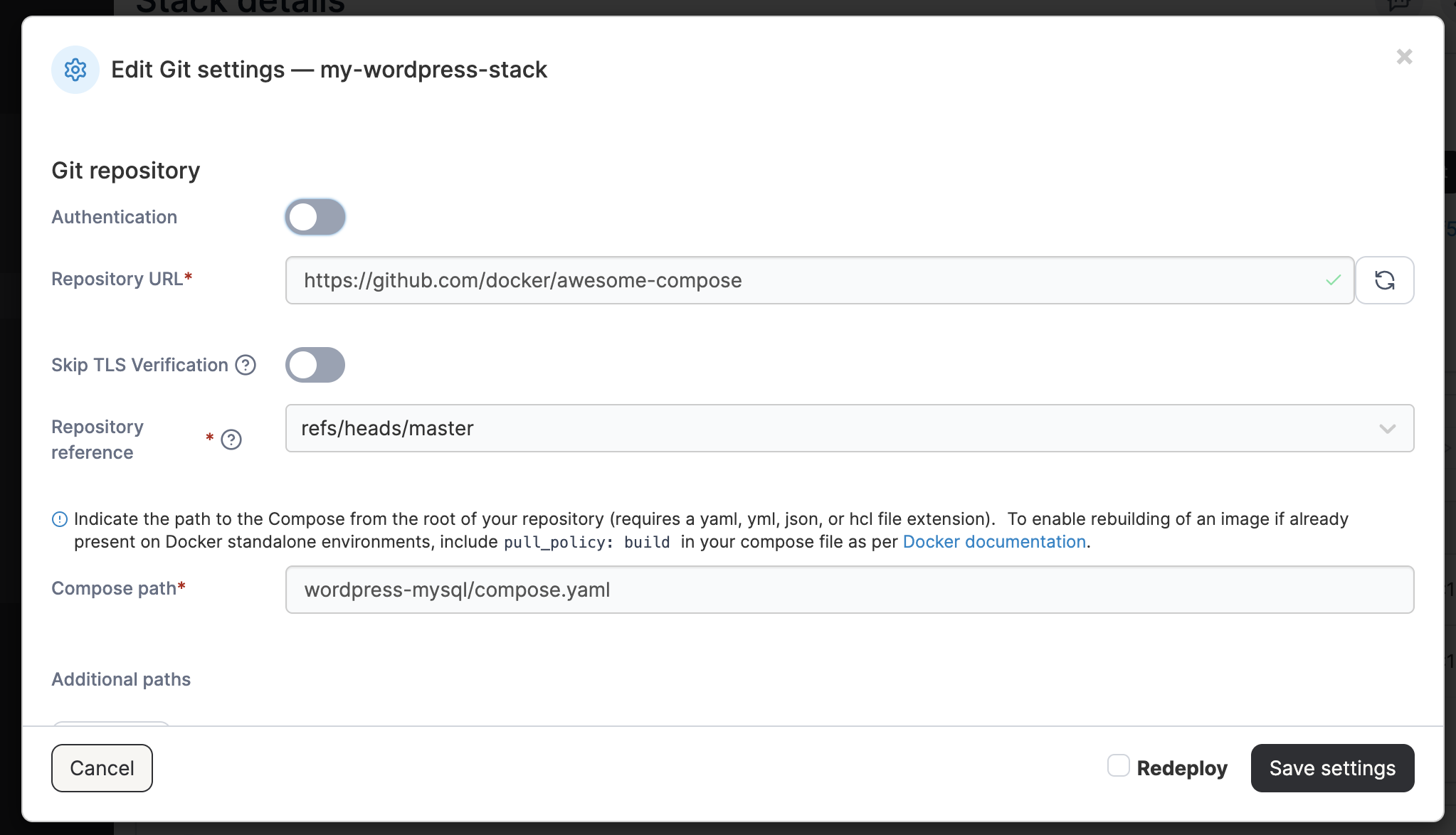Open help tooltip for Skip TLS Verification
This screenshot has width=1456, height=835.
[x=246, y=365]
